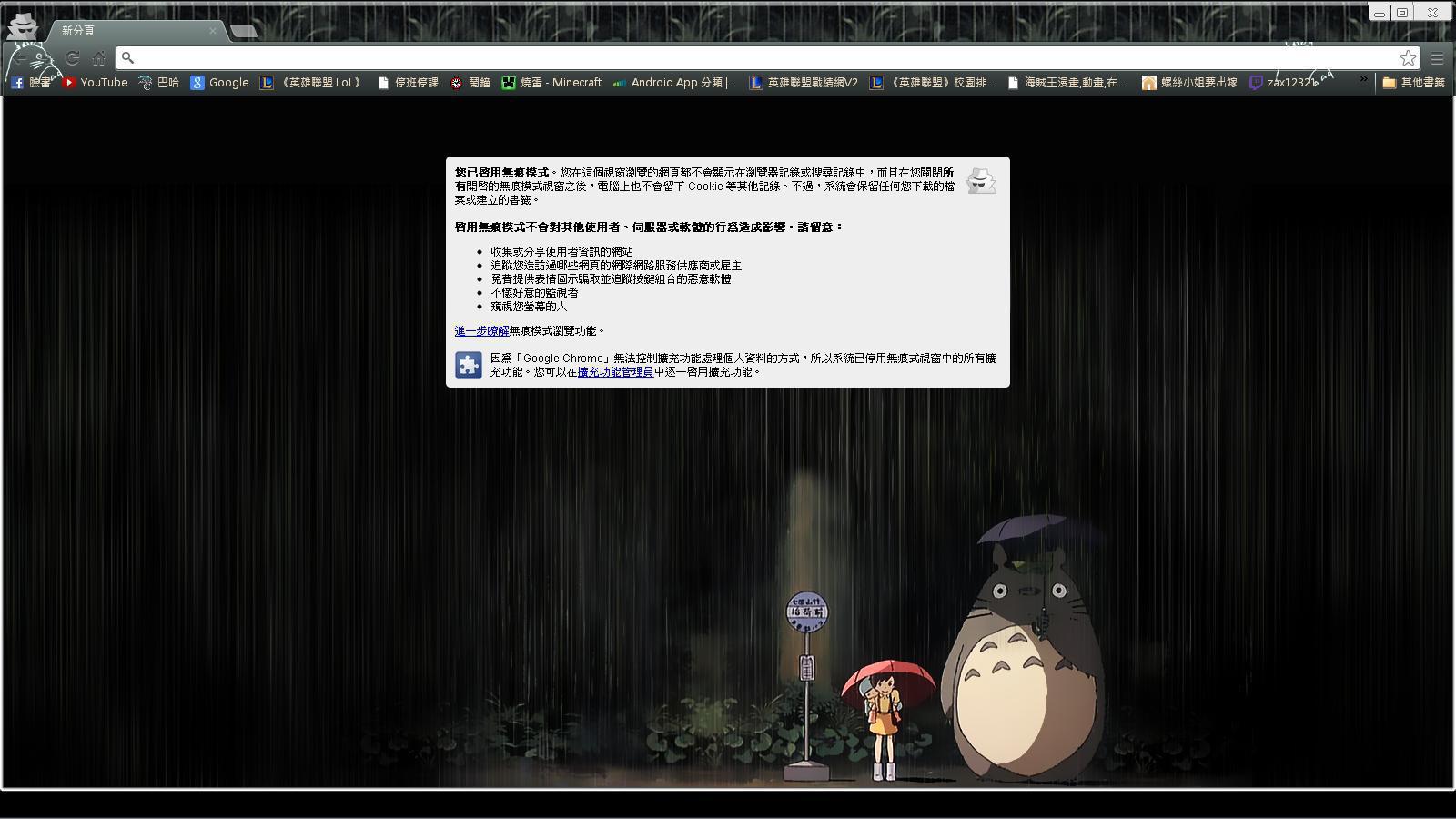Open the 停班停課 bookmark

pyautogui.click(x=408, y=83)
